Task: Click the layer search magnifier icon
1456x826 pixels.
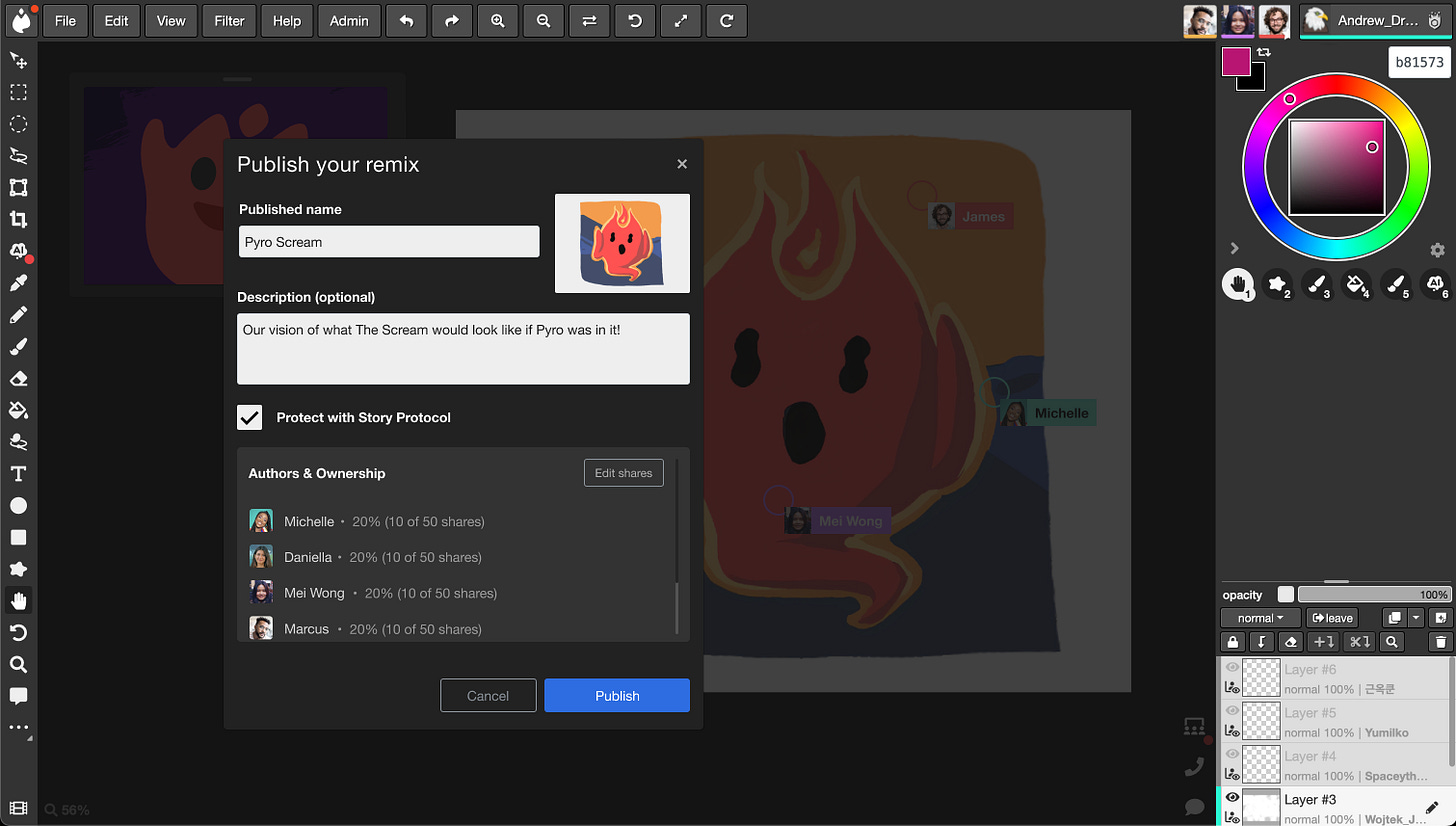Action: click(1391, 642)
